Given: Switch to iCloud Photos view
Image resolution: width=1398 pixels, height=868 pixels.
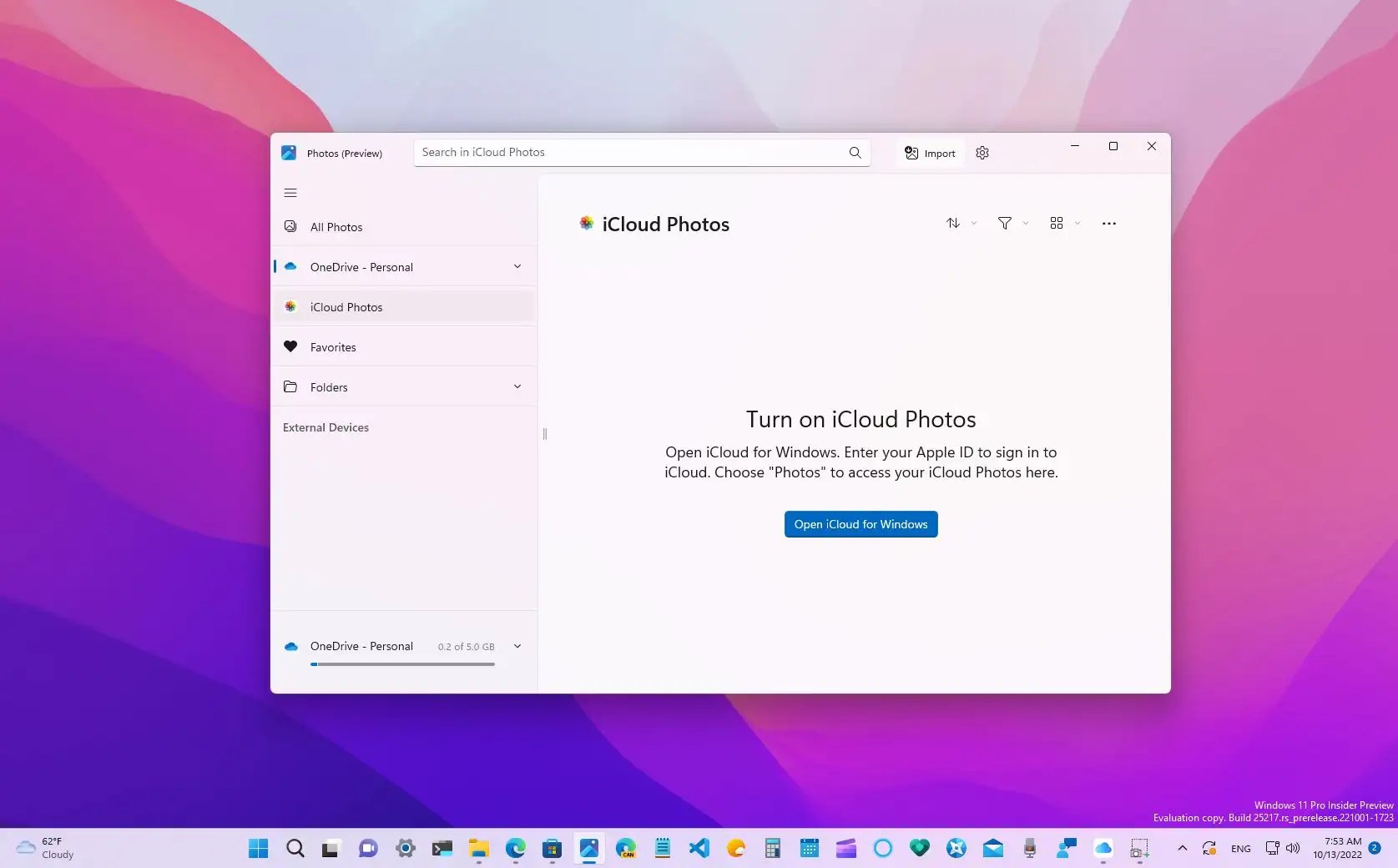Looking at the screenshot, I should pyautogui.click(x=346, y=306).
